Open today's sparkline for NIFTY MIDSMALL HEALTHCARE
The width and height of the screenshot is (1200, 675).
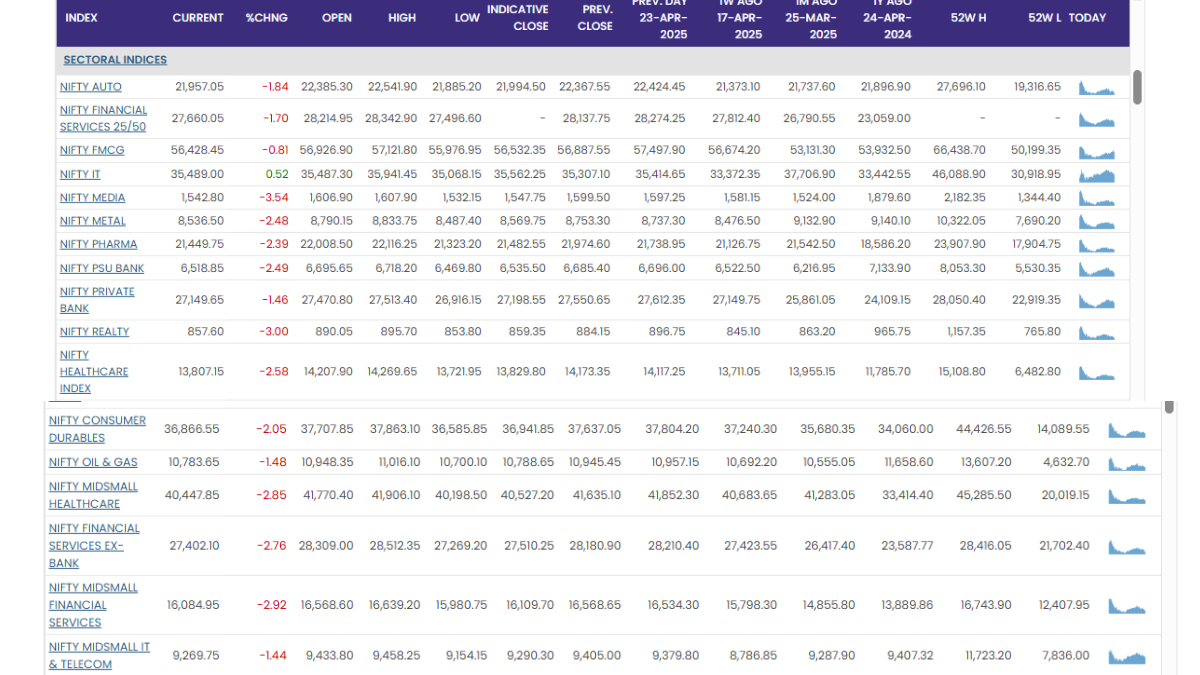[1127, 495]
